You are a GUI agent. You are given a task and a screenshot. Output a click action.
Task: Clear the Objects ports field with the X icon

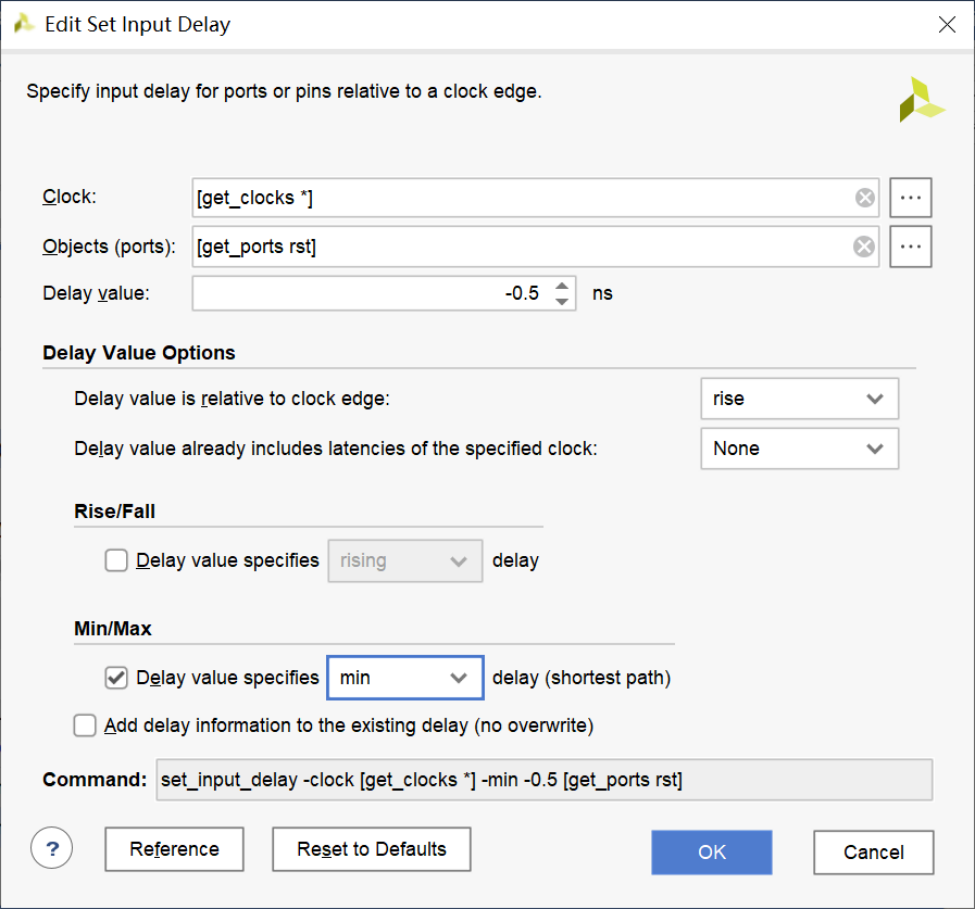point(865,246)
